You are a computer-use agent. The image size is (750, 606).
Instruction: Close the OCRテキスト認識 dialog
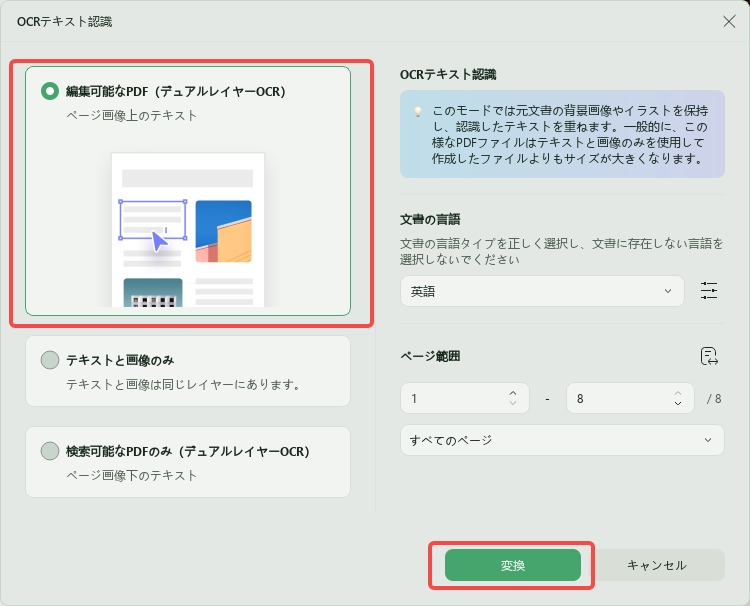[x=729, y=22]
